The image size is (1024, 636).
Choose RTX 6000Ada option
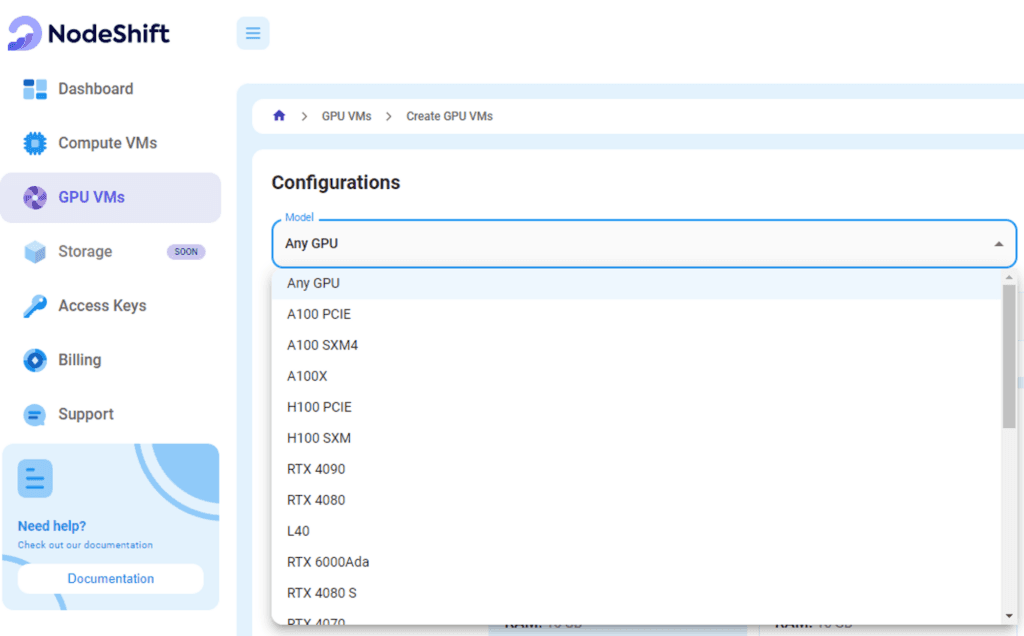(x=637, y=562)
